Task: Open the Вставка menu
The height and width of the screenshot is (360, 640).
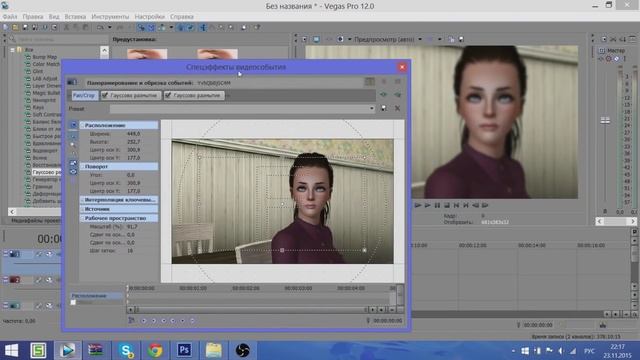Action: coord(75,17)
